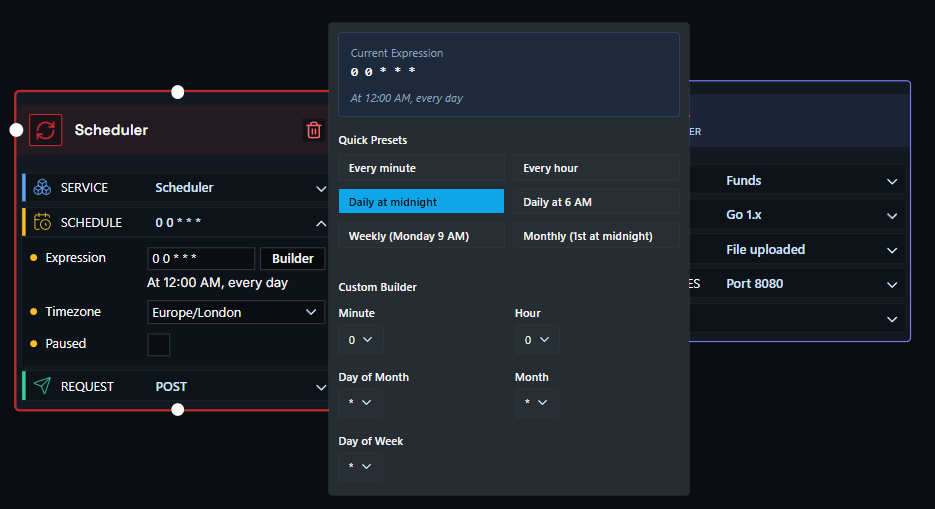Click the SCHEDULE calendar clock icon
The width and height of the screenshot is (935, 509).
click(x=42, y=222)
